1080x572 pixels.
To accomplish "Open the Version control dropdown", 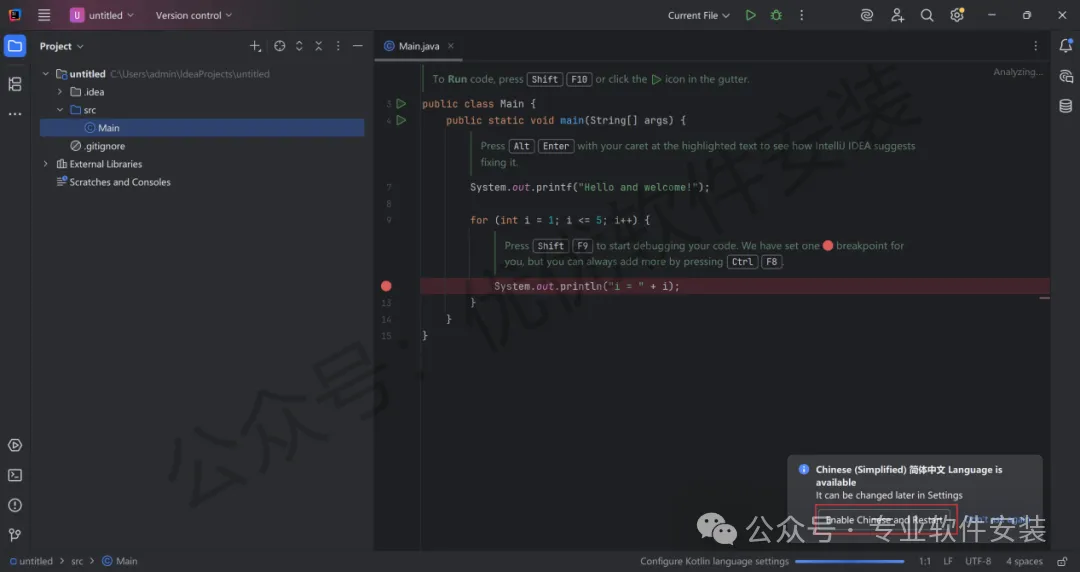I will (x=194, y=15).
